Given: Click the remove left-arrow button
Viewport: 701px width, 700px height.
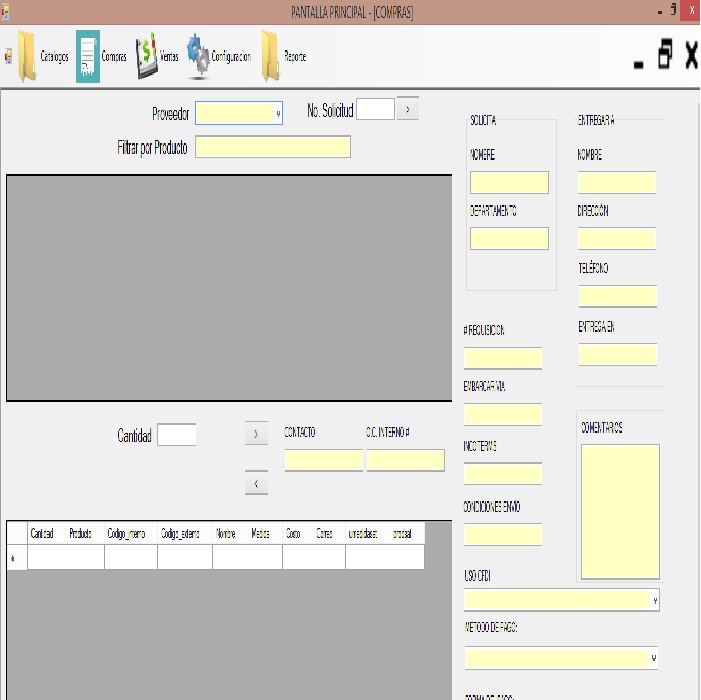Looking at the screenshot, I should (x=256, y=484).
